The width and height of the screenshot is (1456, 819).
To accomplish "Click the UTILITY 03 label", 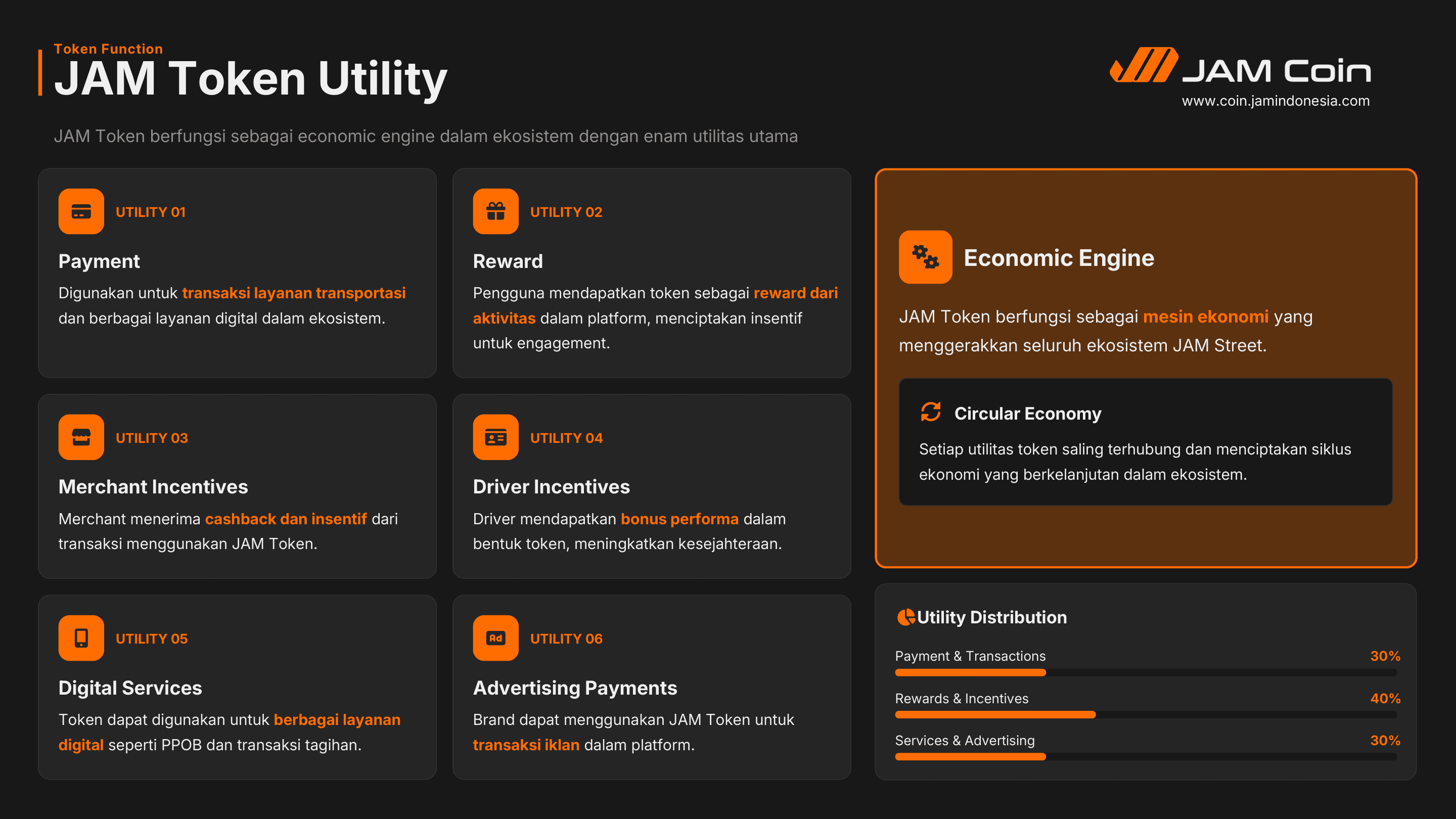I will tap(152, 438).
